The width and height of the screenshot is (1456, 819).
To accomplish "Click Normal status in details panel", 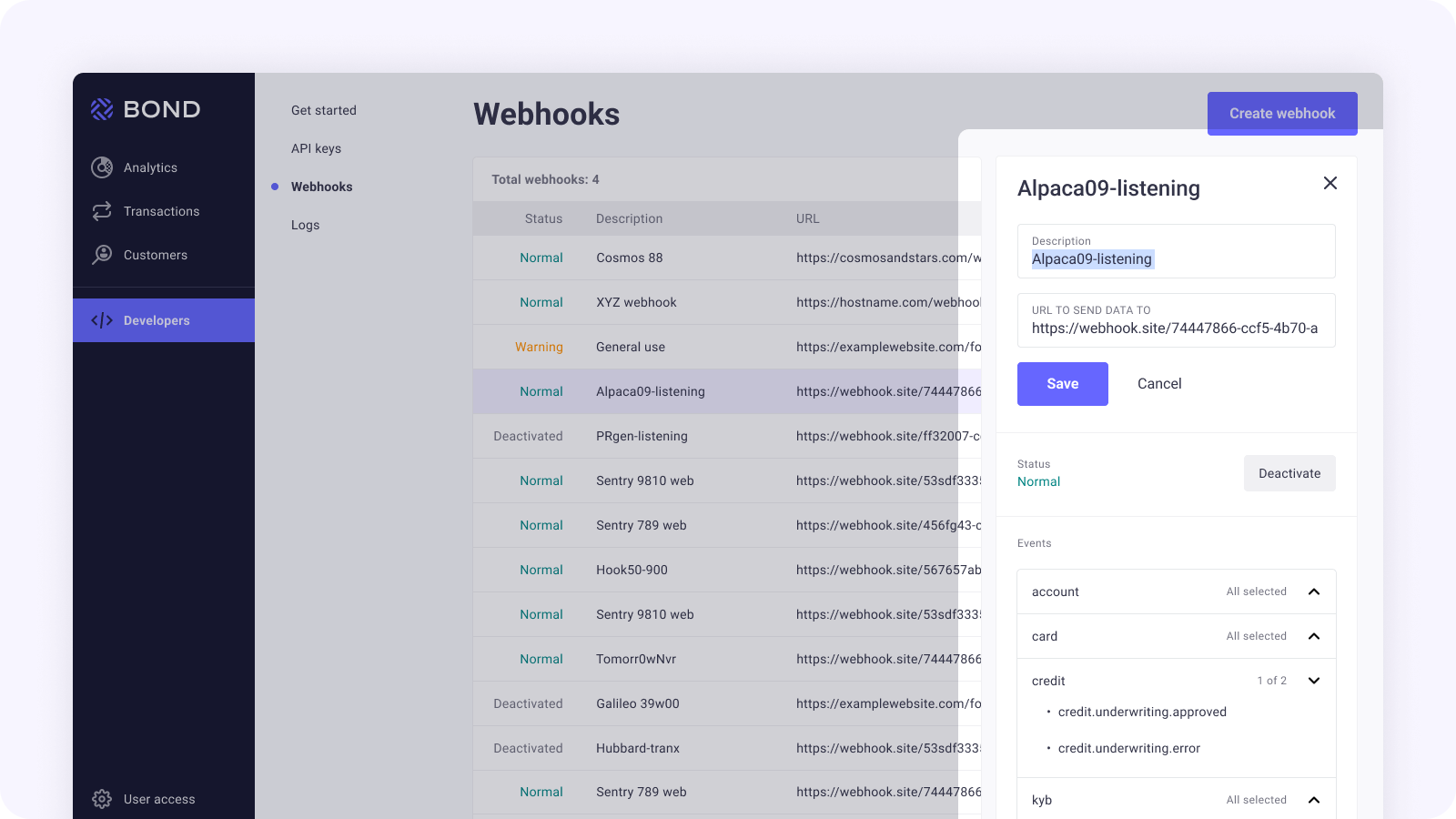I will [x=1038, y=481].
